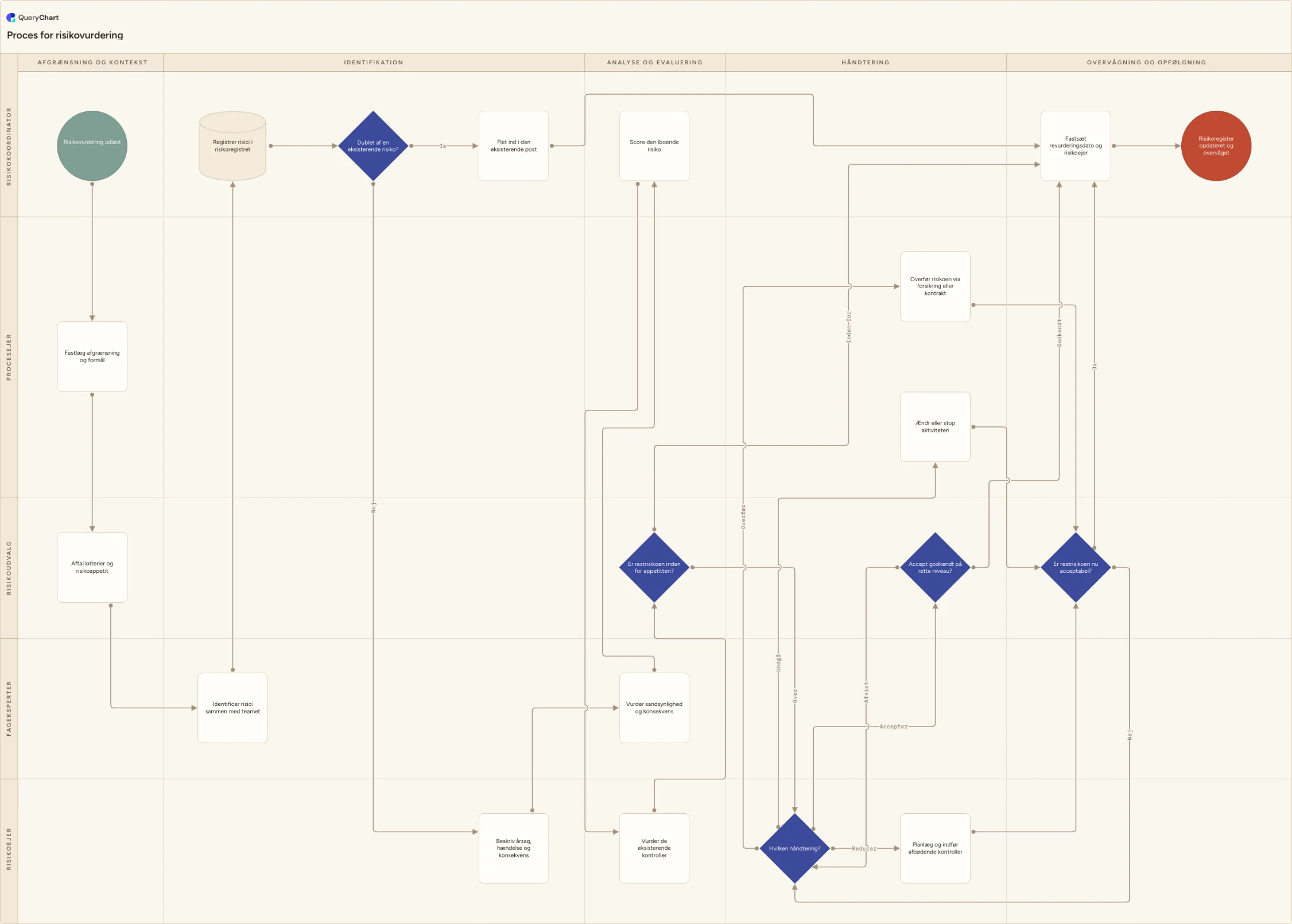Select the 'Dublet af en eksisterende risiko?' diamond
This screenshot has height=924, width=1292.
(x=373, y=146)
